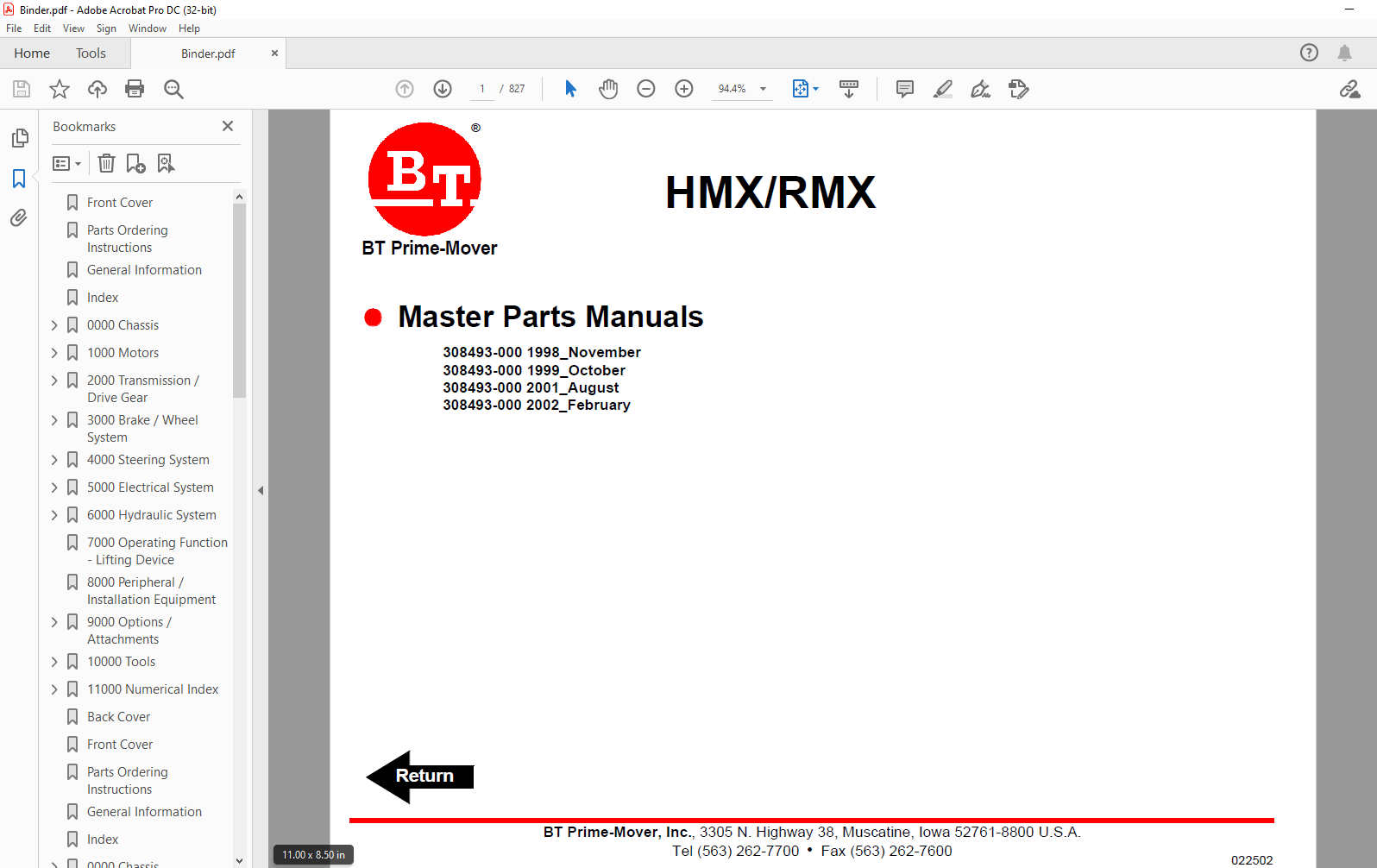Open 308493-000 1998_November manual link
The image size is (1377, 868).
(x=542, y=352)
